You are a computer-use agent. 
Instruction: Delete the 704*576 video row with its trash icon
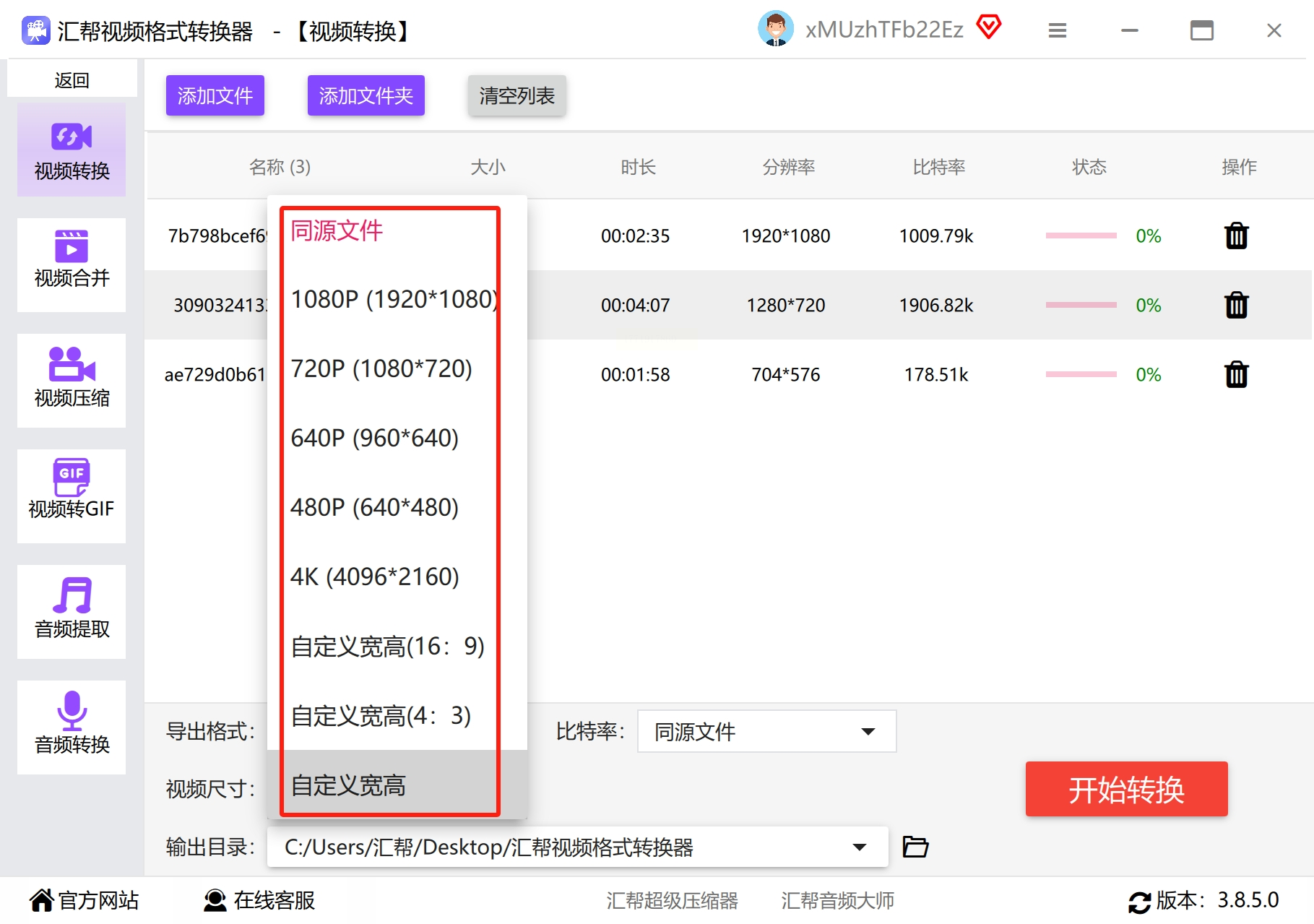click(1236, 374)
